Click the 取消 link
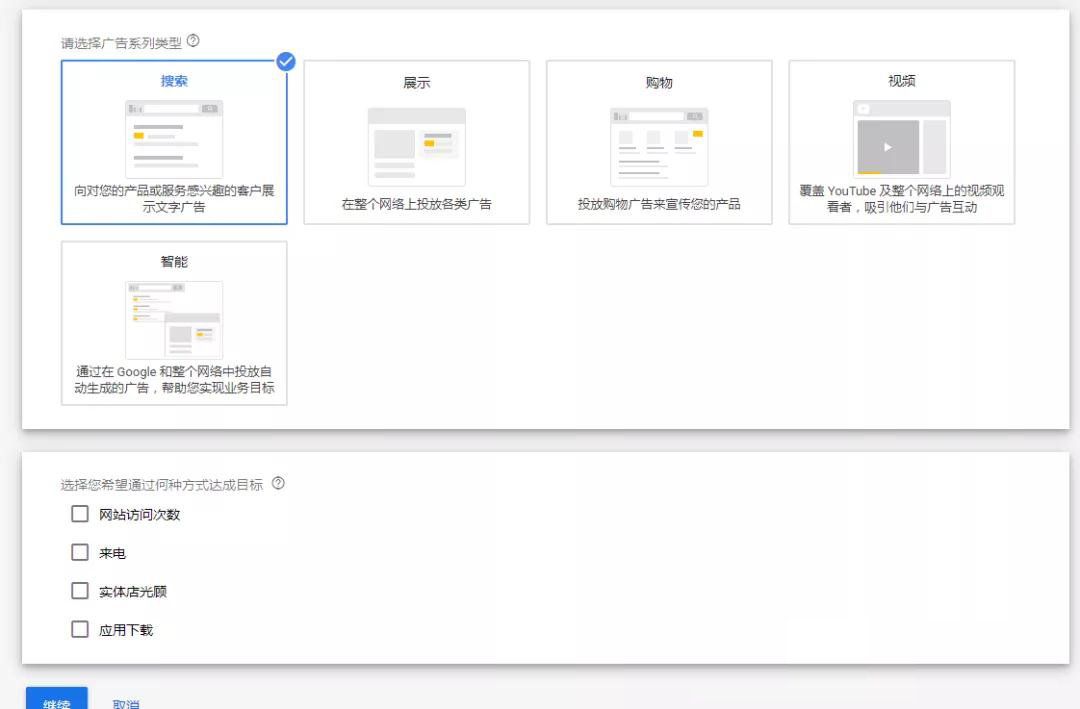1080x709 pixels. click(x=126, y=703)
